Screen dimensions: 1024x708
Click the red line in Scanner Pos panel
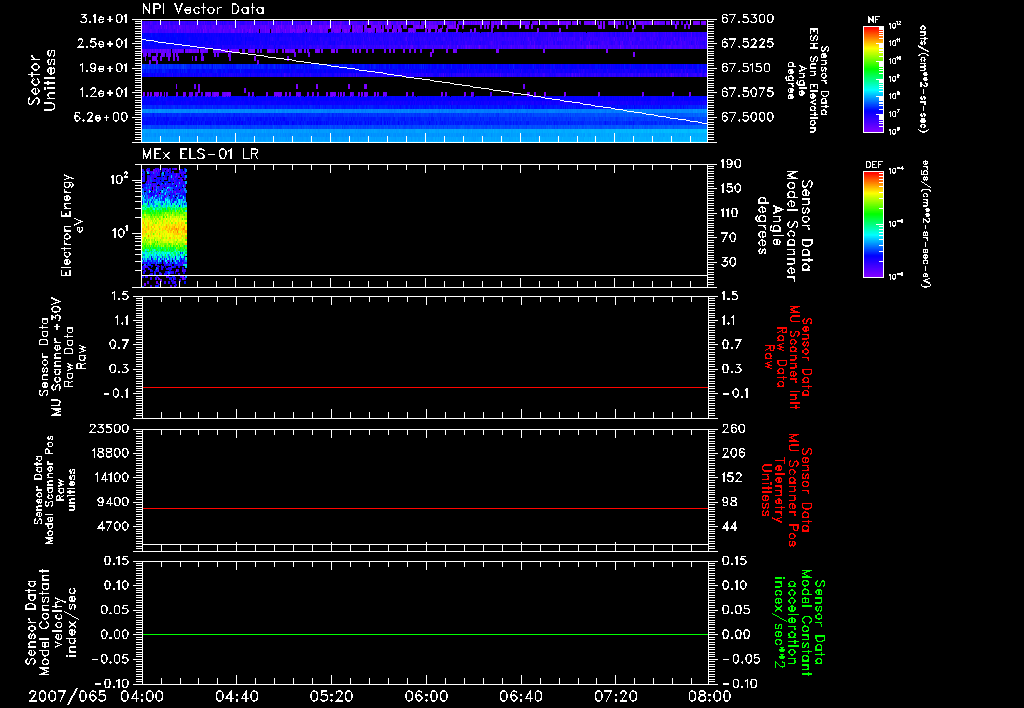pyautogui.click(x=424, y=508)
